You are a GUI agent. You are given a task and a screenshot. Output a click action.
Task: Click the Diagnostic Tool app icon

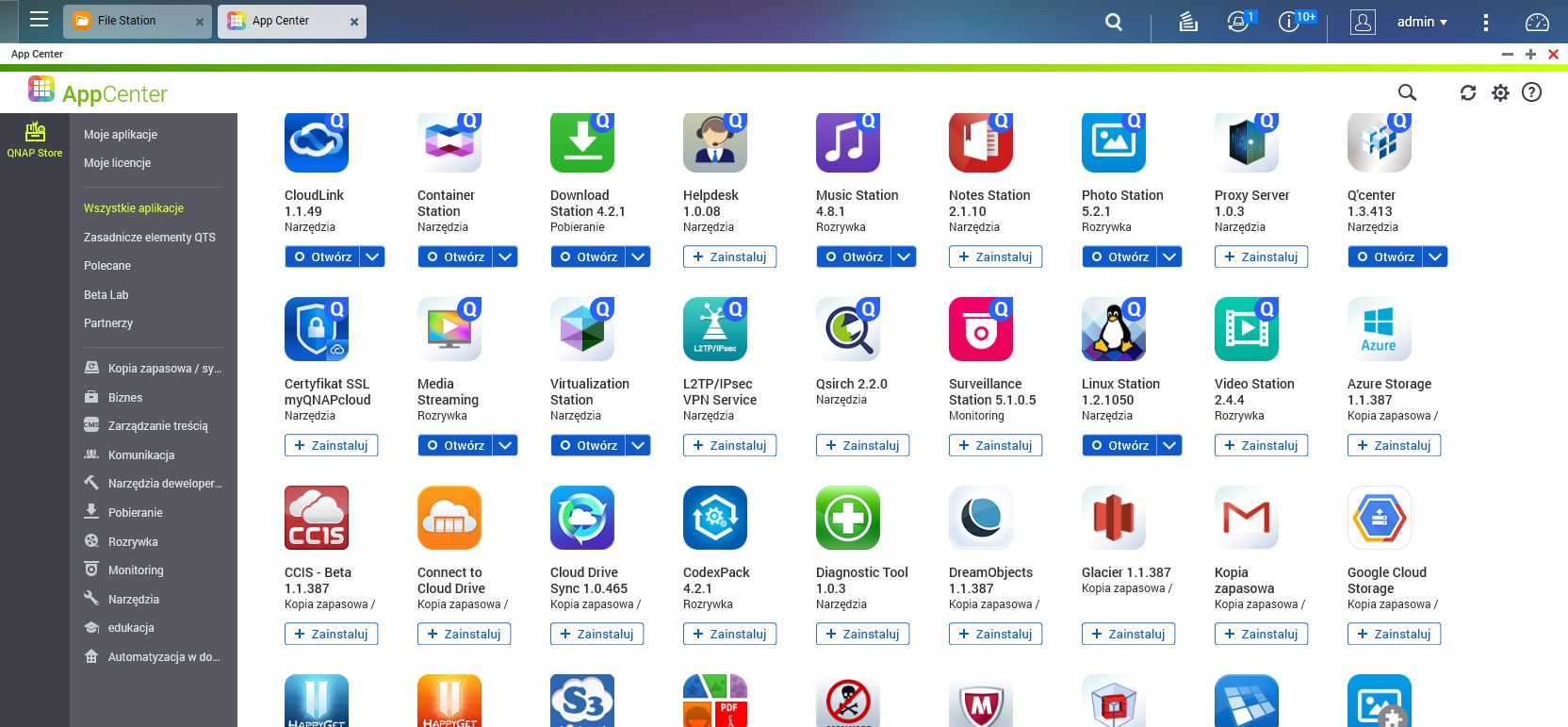click(848, 518)
